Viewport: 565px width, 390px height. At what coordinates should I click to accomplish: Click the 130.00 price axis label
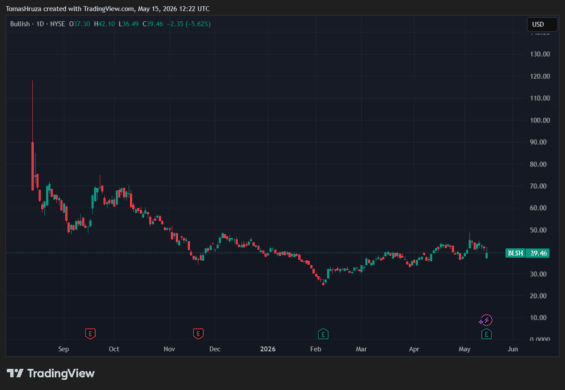540,54
